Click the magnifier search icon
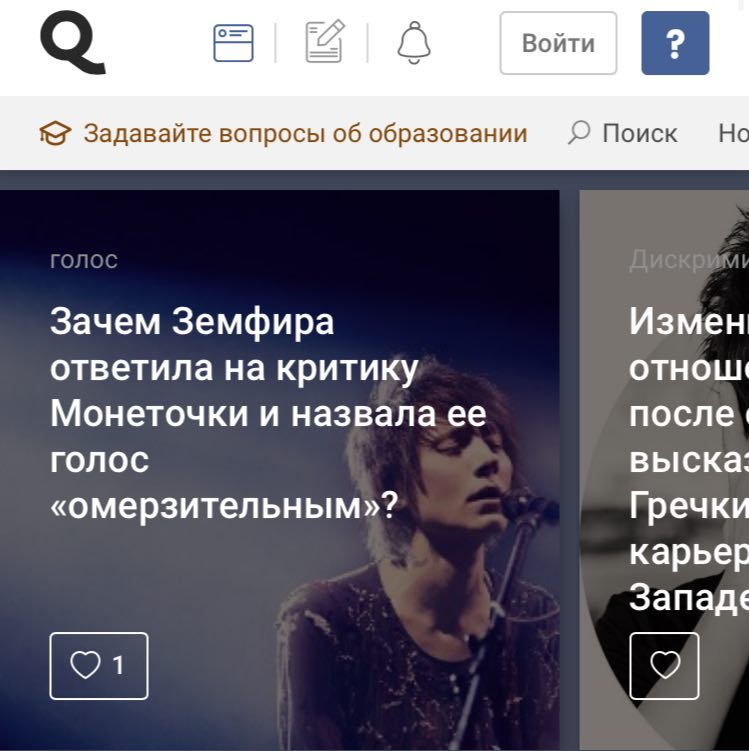The height and width of the screenshot is (751, 749). pyautogui.click(x=579, y=132)
